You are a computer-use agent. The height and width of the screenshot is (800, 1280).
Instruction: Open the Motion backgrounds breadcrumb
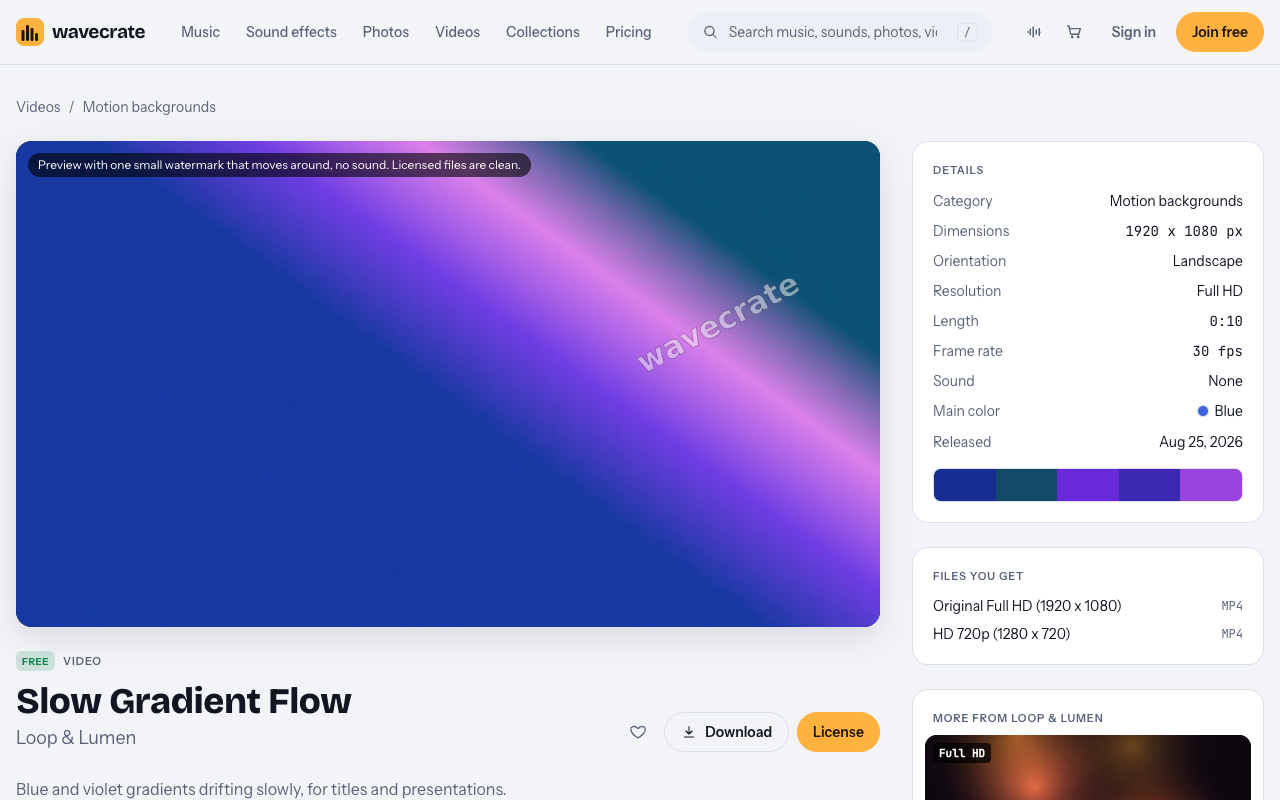click(149, 107)
